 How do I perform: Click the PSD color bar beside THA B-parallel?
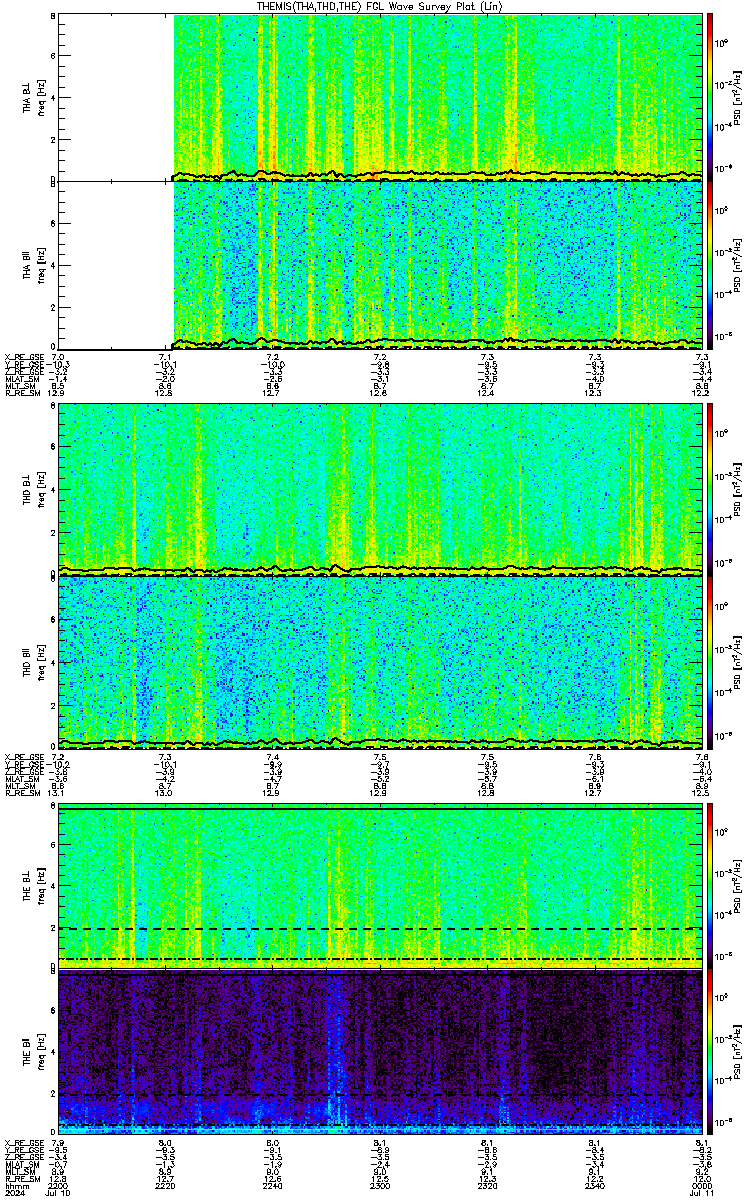click(x=711, y=265)
